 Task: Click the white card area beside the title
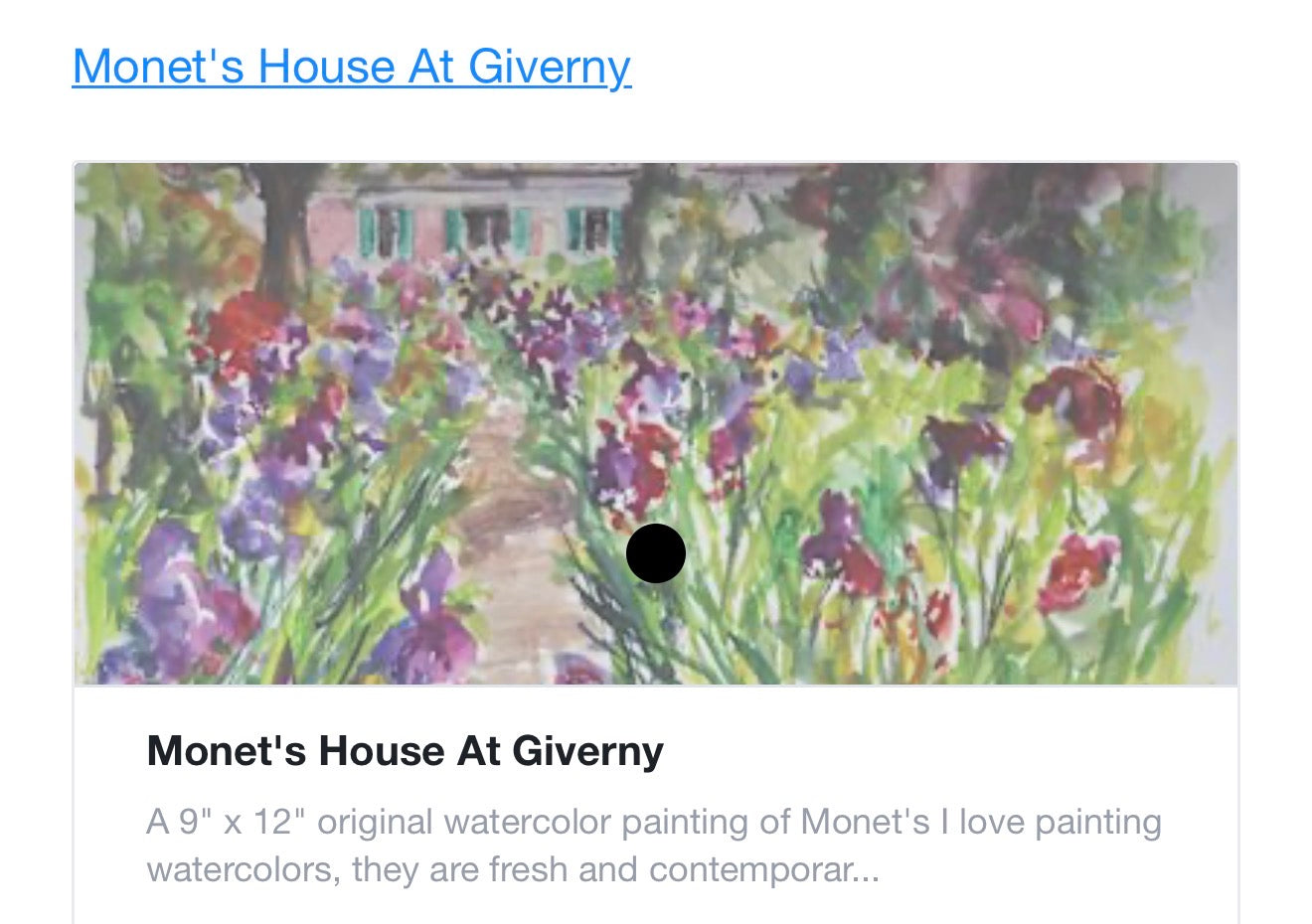click(944, 751)
